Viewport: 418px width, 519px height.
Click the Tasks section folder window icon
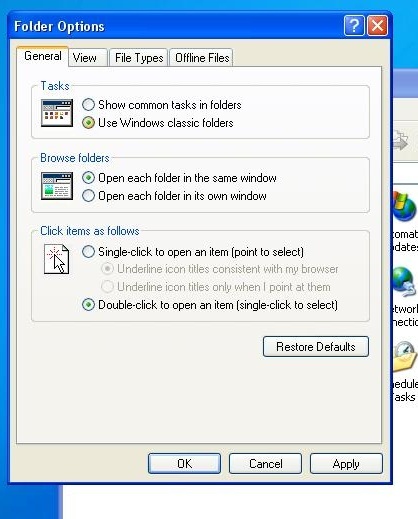[57, 113]
